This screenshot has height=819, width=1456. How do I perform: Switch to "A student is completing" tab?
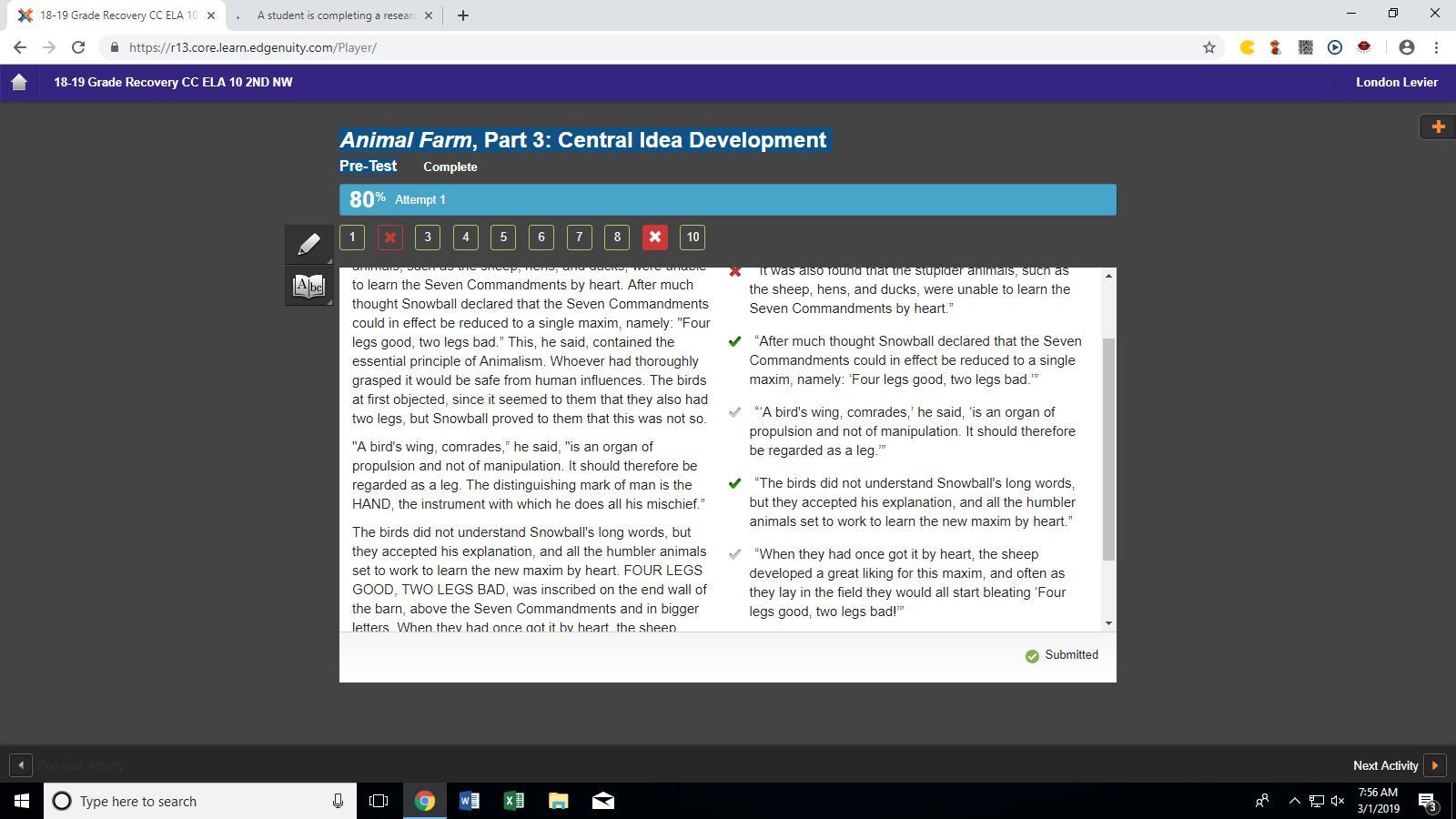pos(336,15)
